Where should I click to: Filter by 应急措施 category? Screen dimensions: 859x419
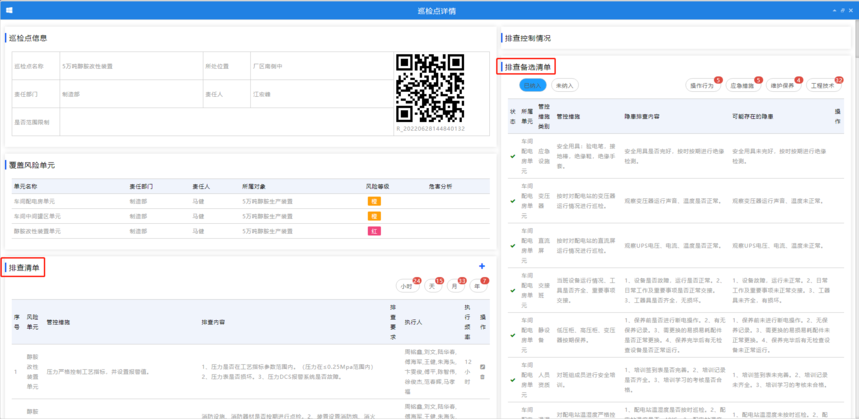pyautogui.click(x=742, y=86)
